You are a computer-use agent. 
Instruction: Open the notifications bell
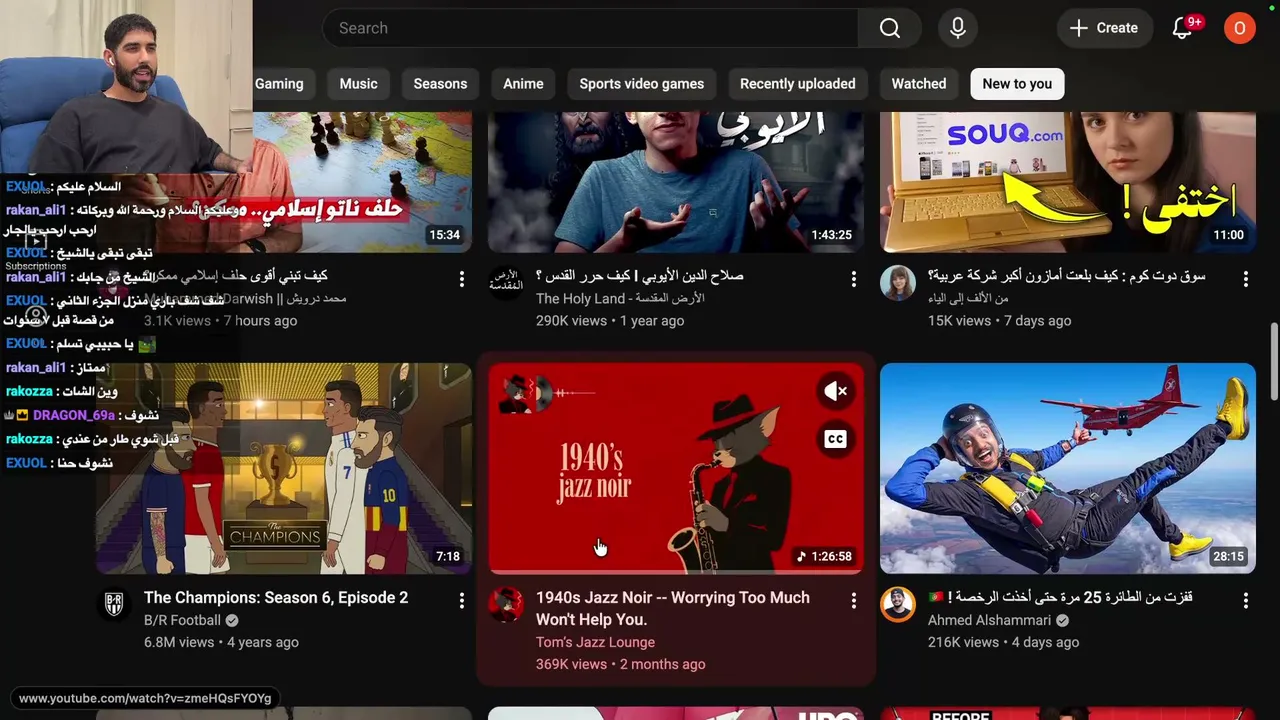point(1183,28)
